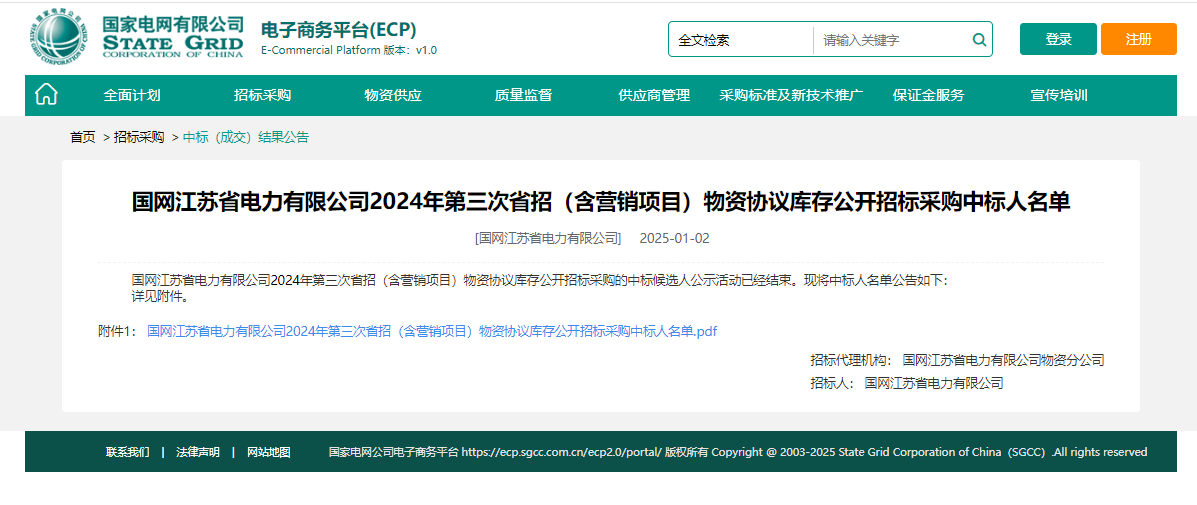Select 物资供应 in navigation bar
The image size is (1197, 505).
click(x=393, y=95)
